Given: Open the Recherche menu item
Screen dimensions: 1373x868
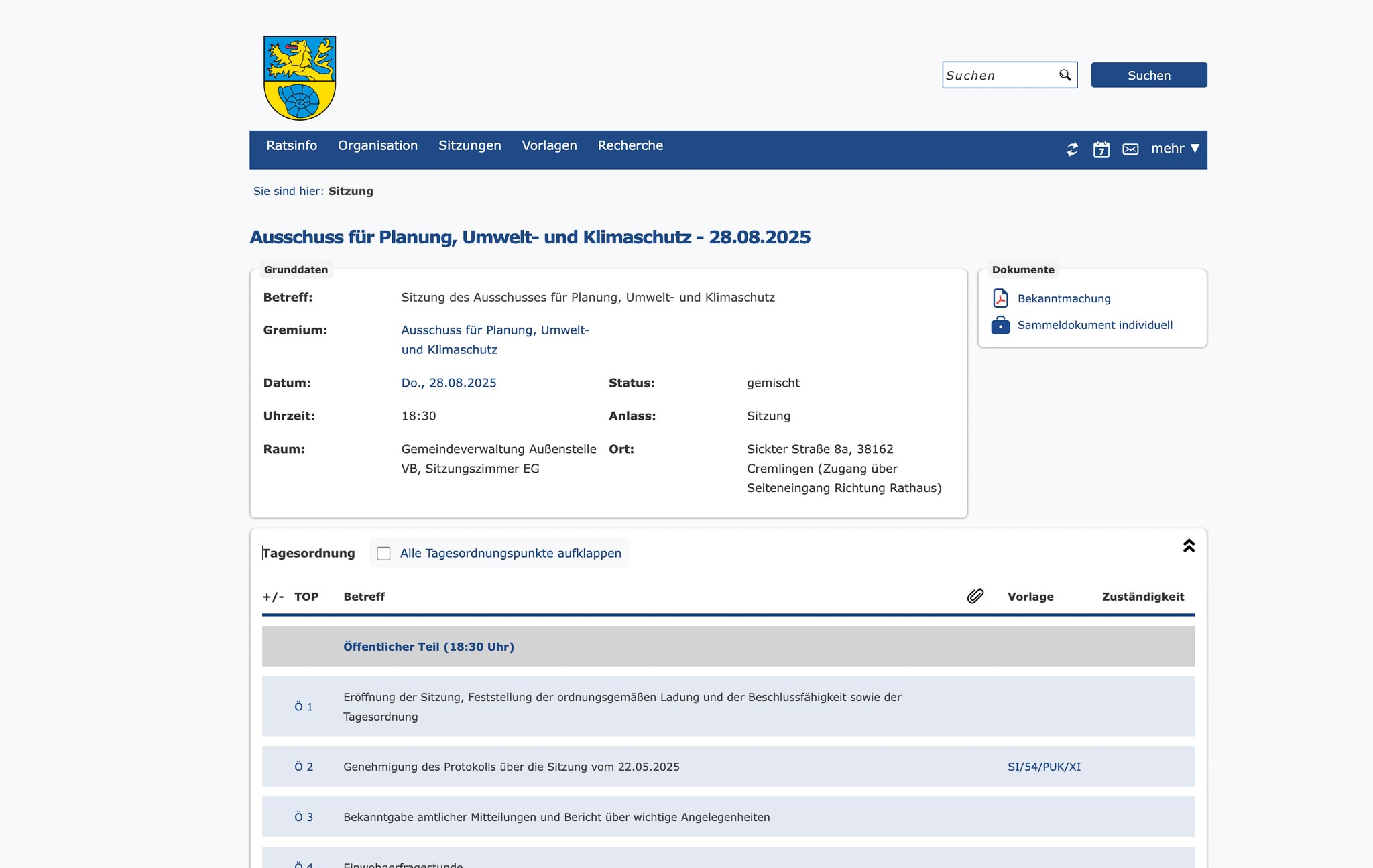Looking at the screenshot, I should [630, 145].
